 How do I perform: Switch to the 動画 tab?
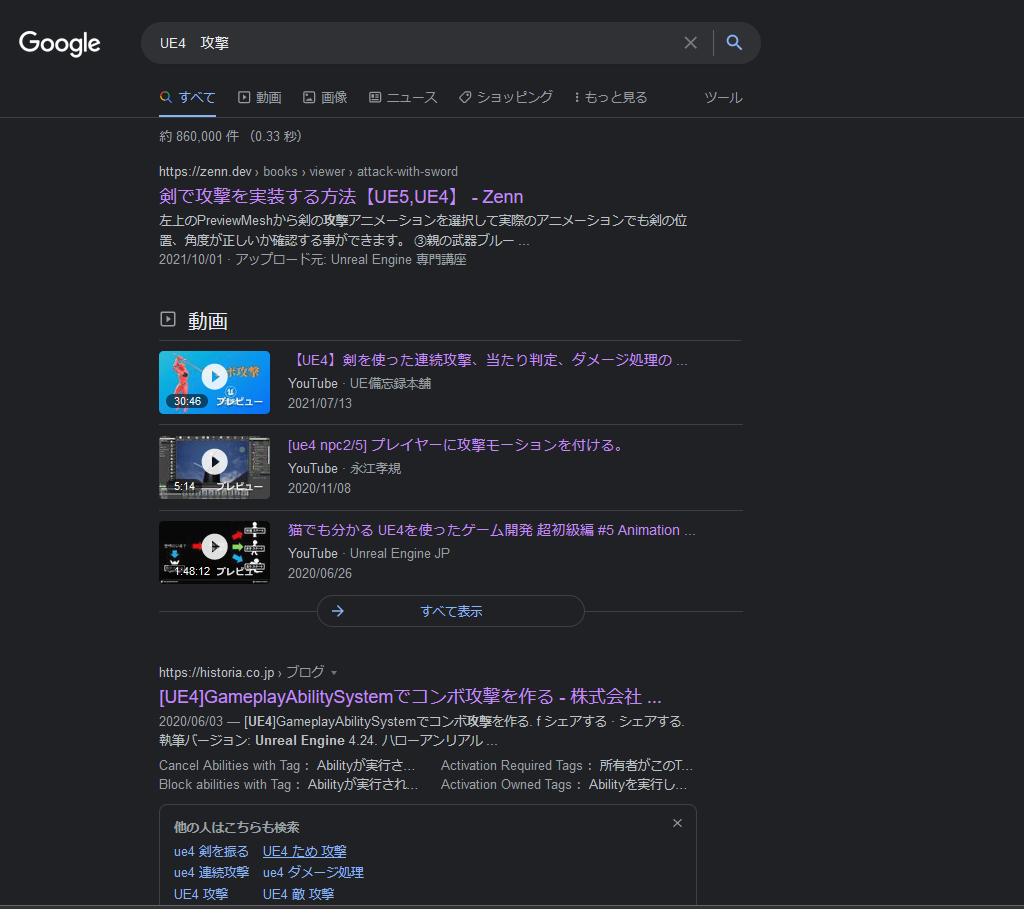pos(260,97)
